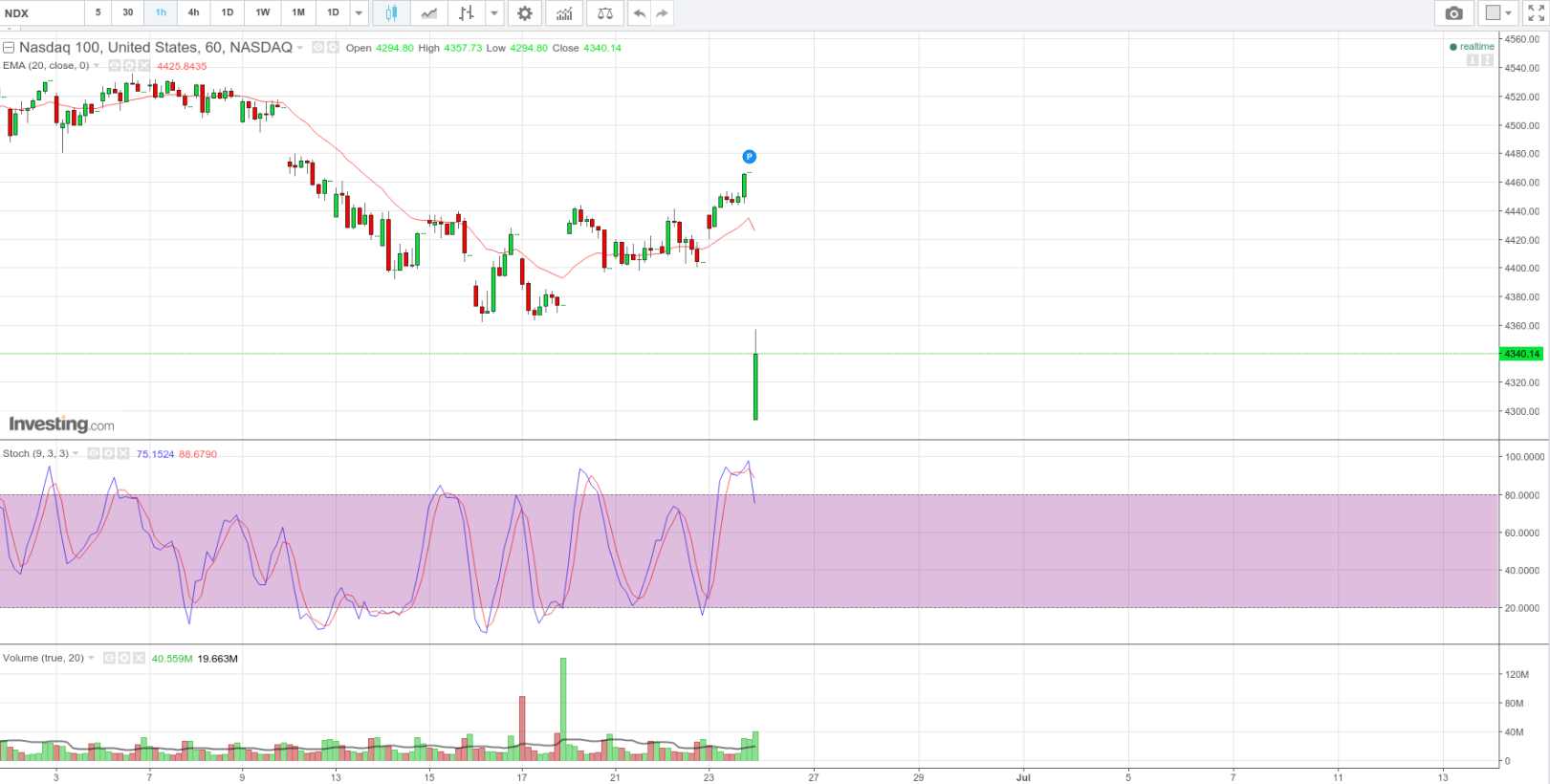Open the indicators panel icon

point(565,13)
